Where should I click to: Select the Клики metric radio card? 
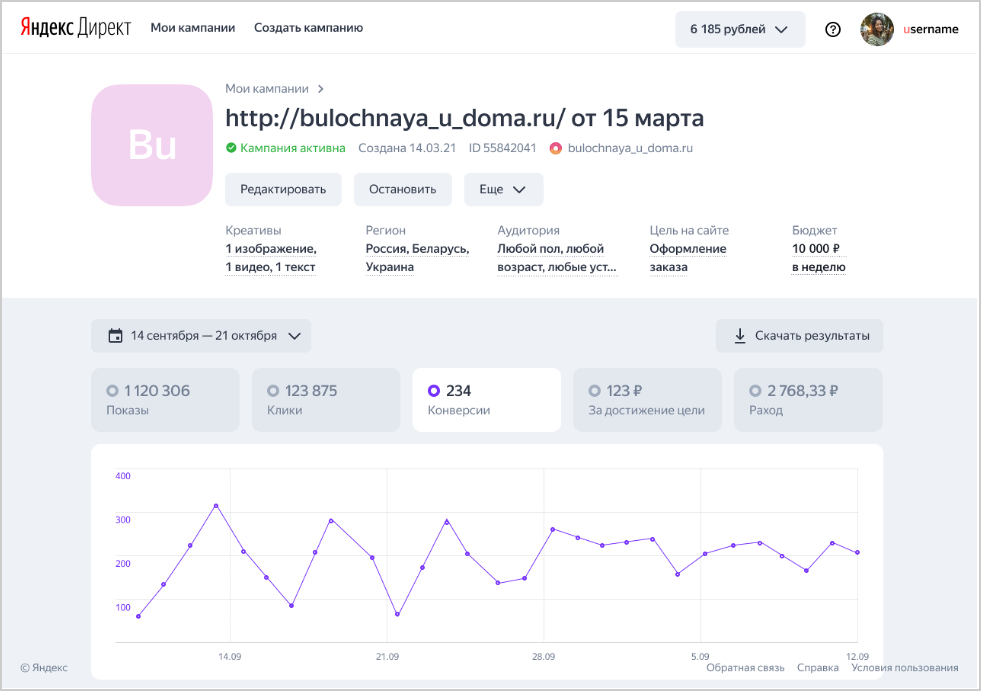click(x=326, y=399)
